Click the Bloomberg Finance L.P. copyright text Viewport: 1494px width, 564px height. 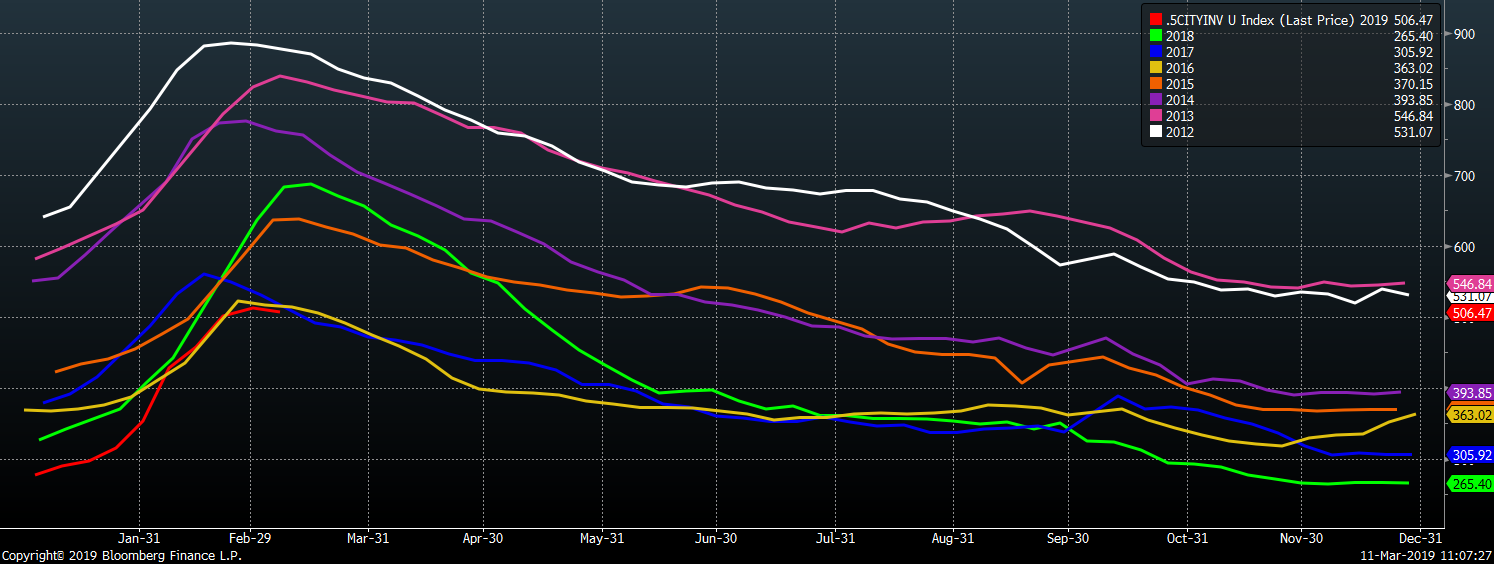pos(121,555)
